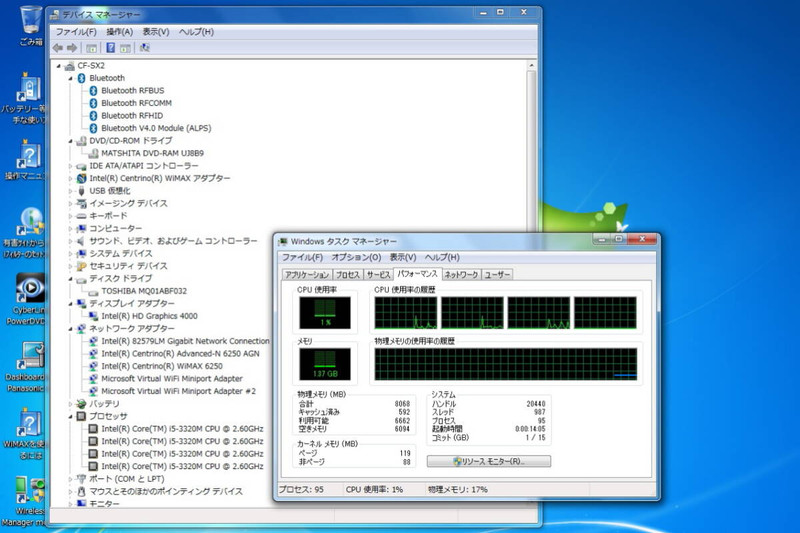Click the CPU 使用率 gauge showing 1%
Screen dimensions: 800x533
325,313
